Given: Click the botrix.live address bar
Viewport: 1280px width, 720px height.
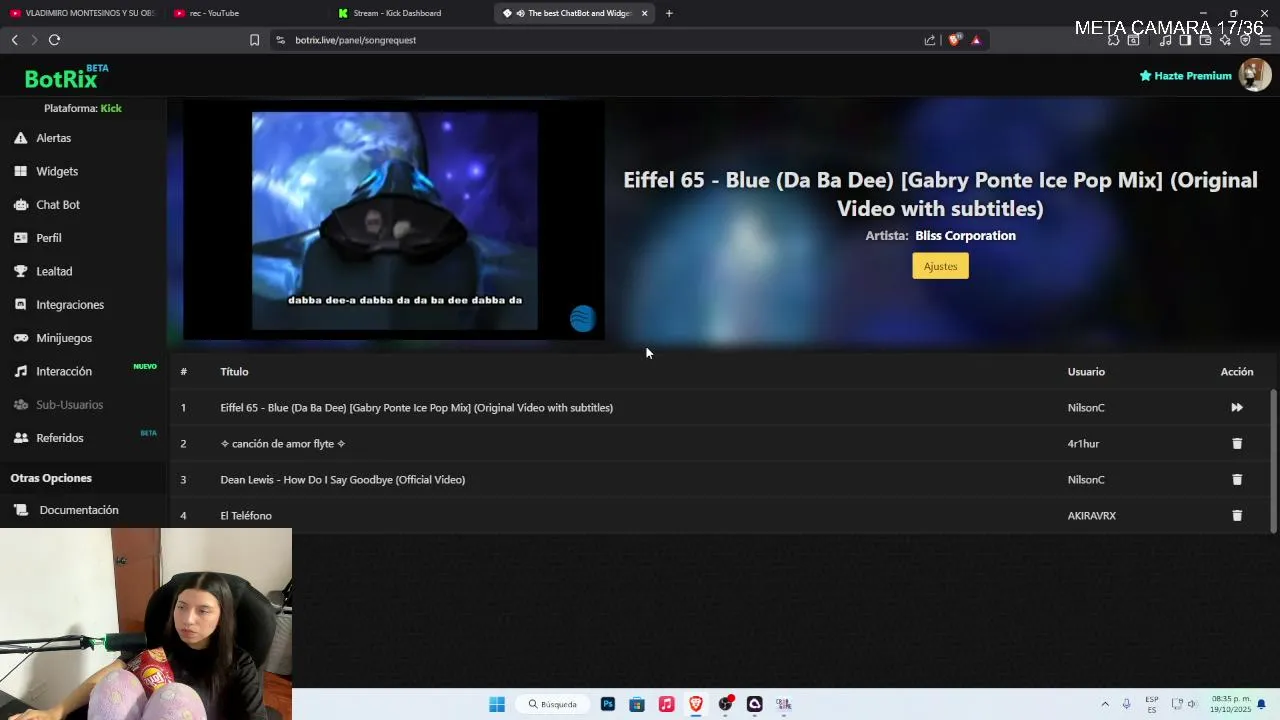Looking at the screenshot, I should (x=600, y=40).
